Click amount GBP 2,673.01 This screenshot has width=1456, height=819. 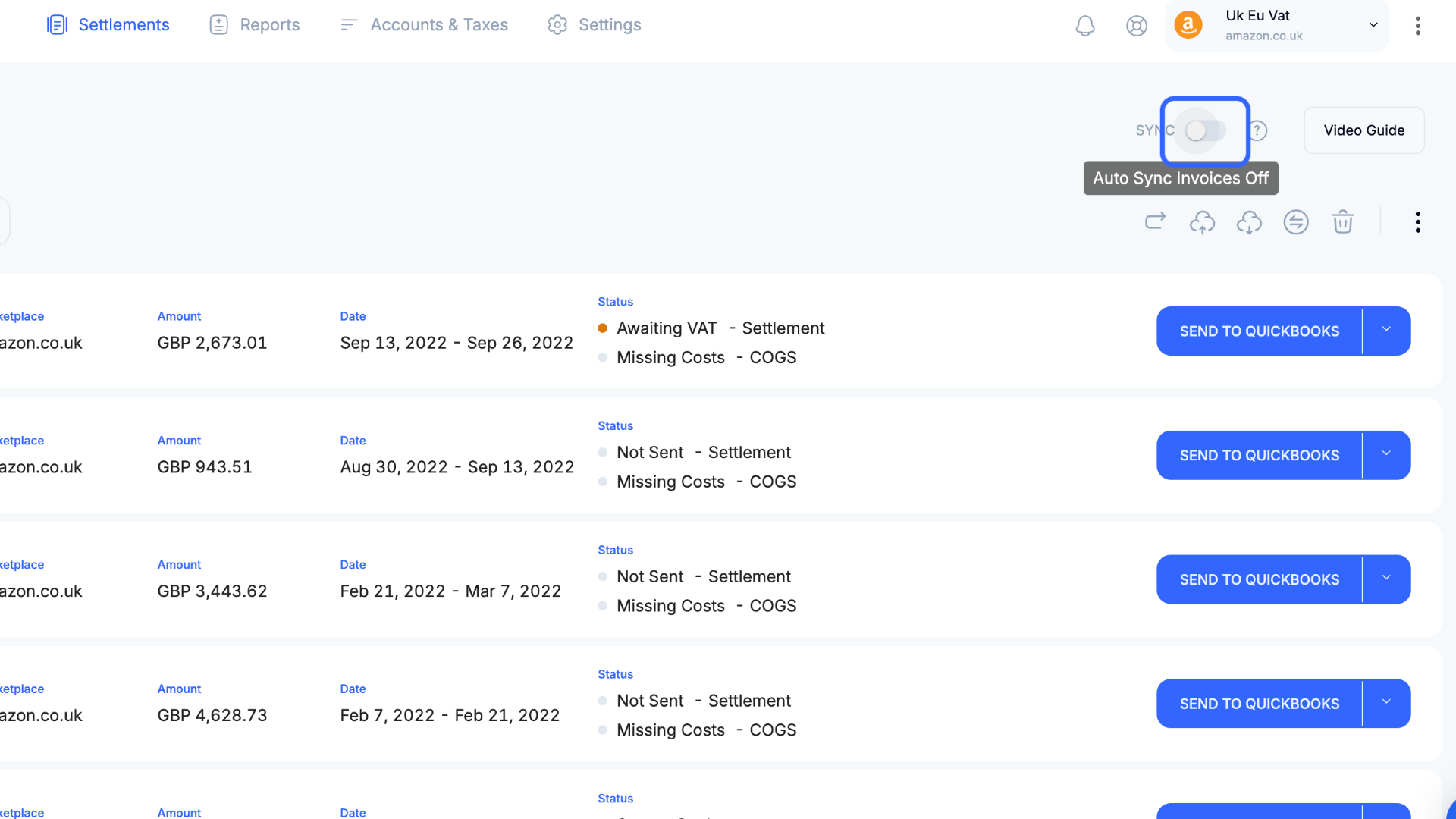pyautogui.click(x=212, y=343)
